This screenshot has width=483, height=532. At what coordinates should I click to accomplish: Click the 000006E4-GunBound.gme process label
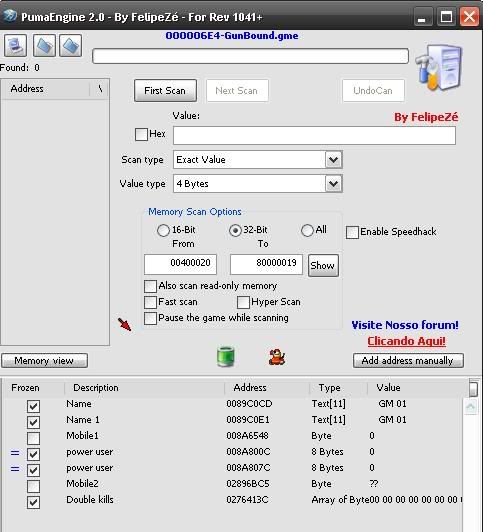(x=232, y=36)
